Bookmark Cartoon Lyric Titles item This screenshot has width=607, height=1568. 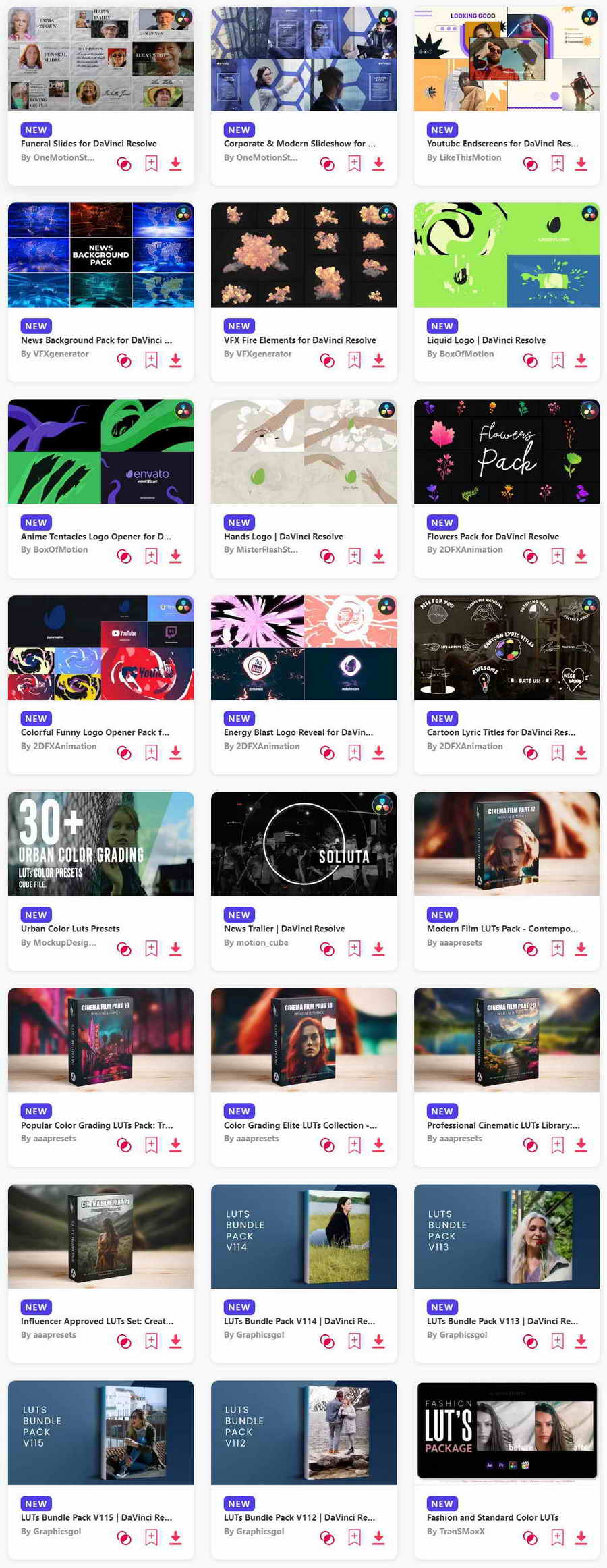pos(557,753)
